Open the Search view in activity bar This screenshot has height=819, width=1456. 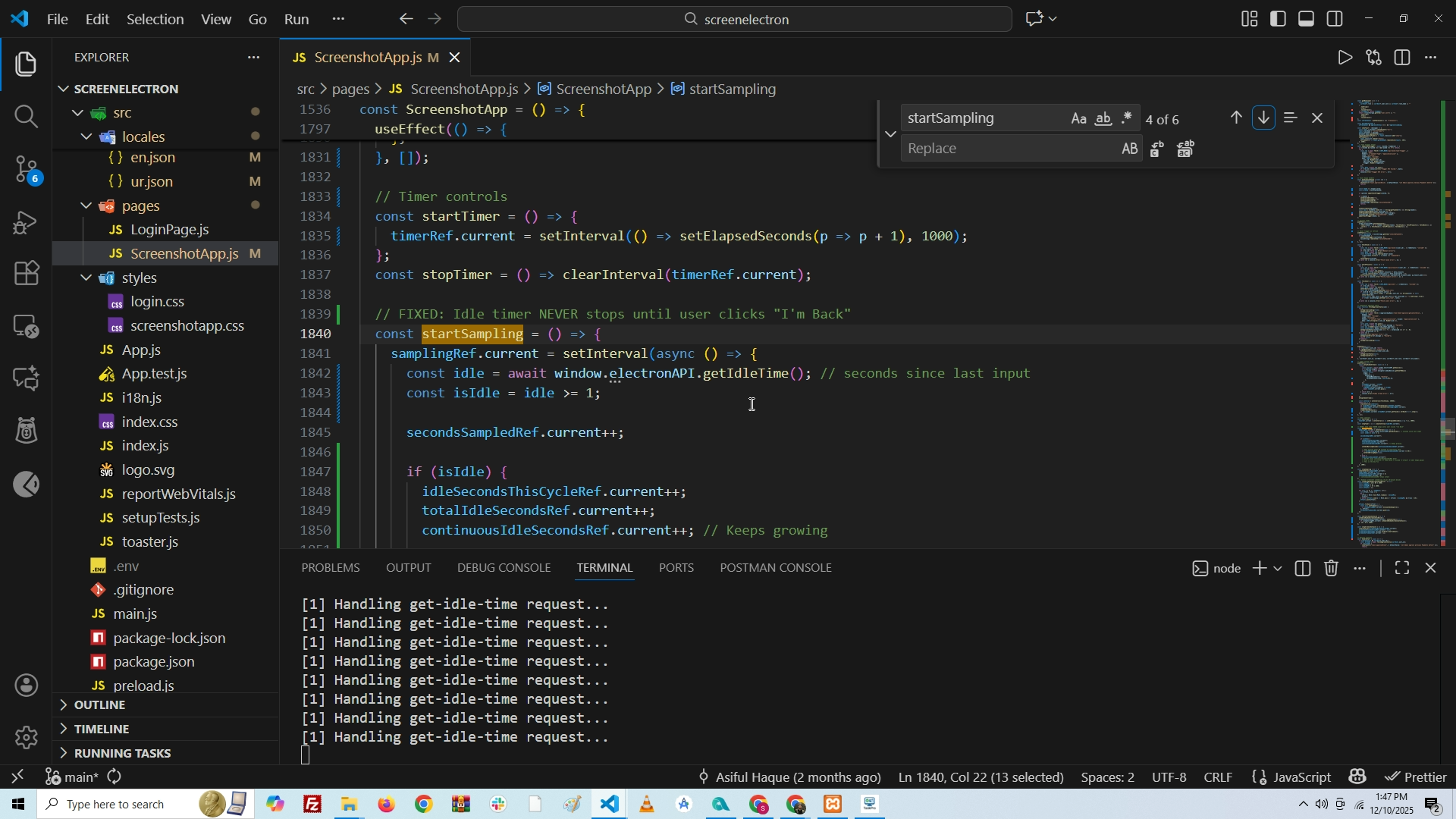(x=26, y=116)
